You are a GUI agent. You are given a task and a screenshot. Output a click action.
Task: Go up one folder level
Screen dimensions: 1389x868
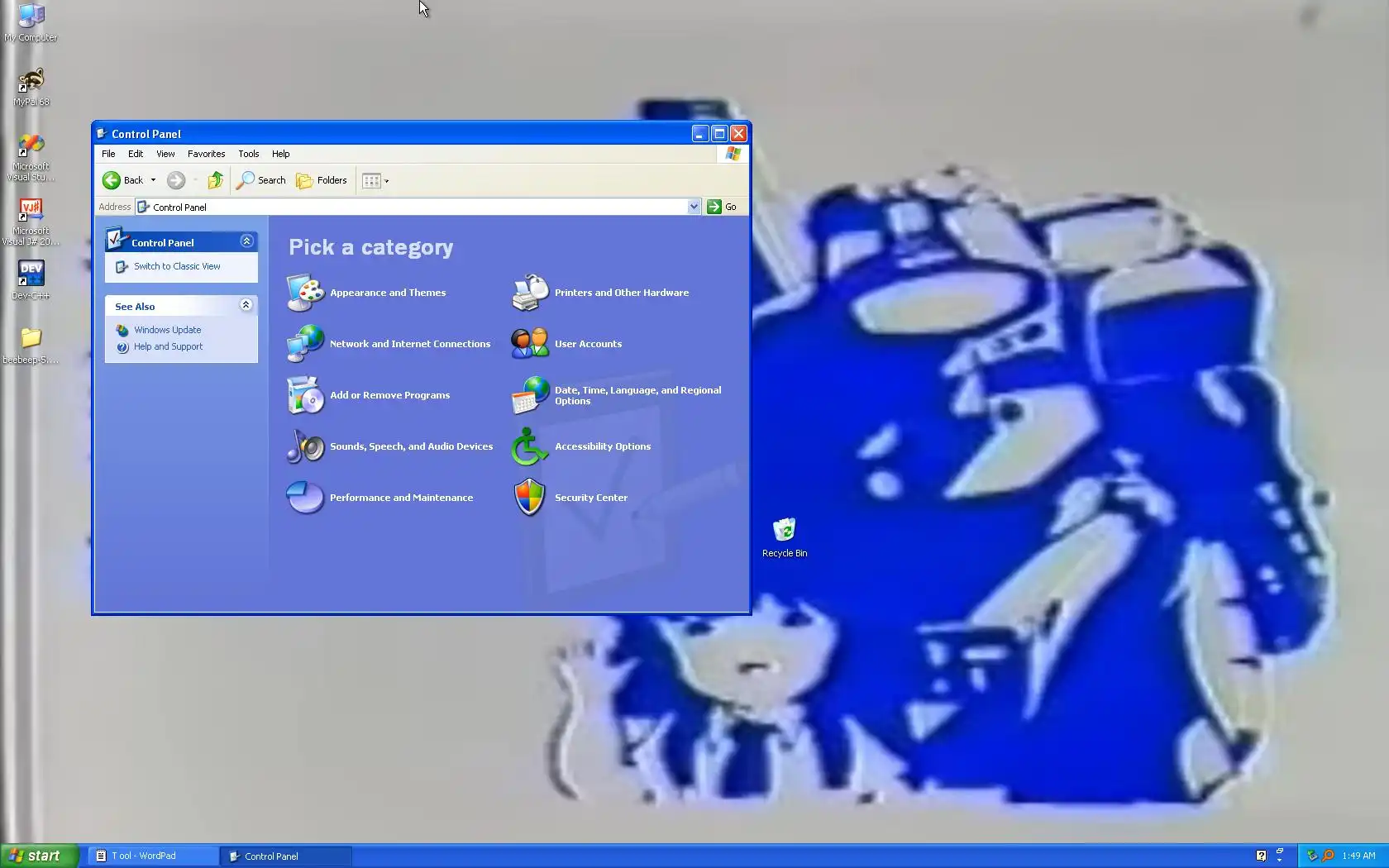[x=216, y=180]
